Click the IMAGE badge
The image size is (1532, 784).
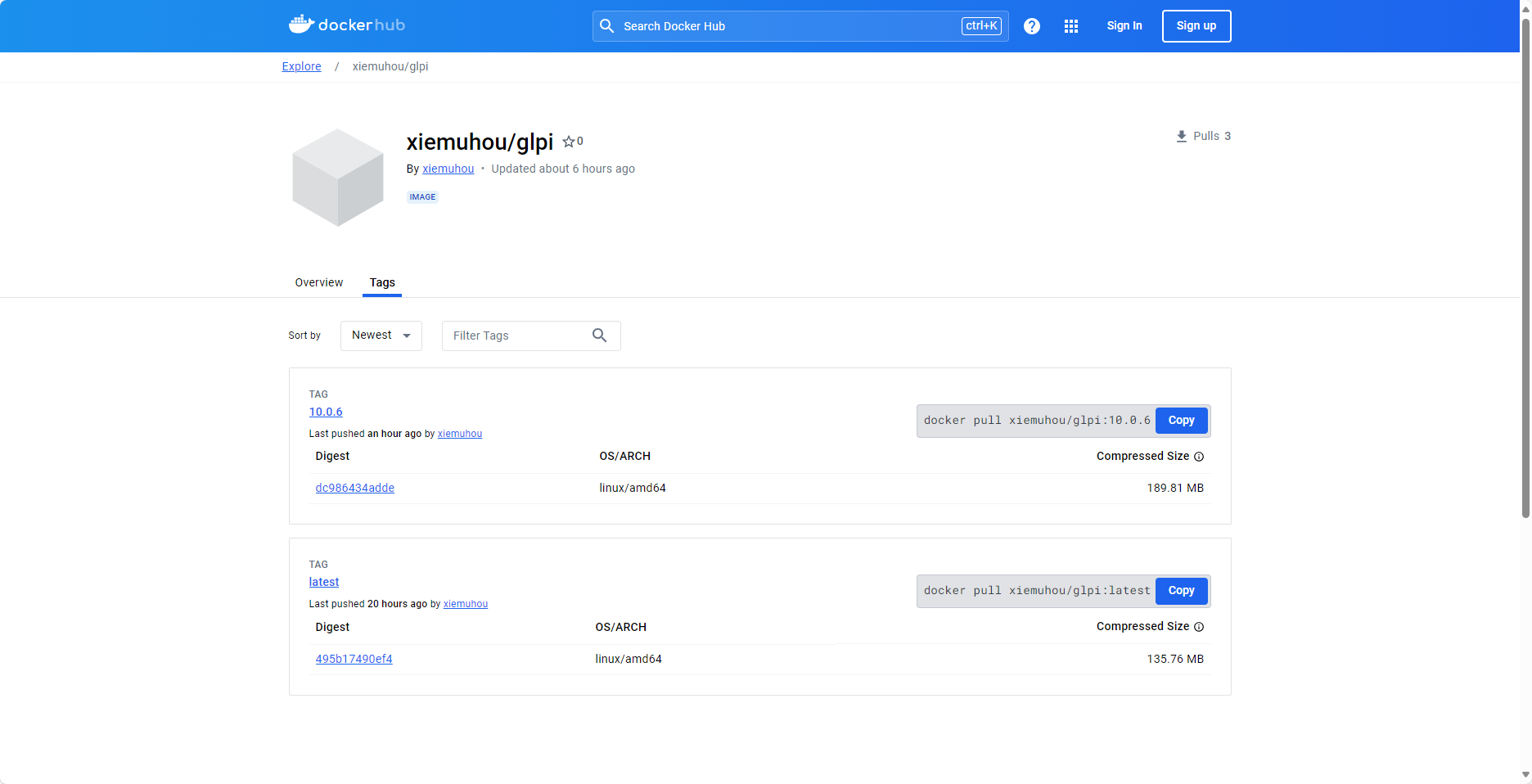(422, 197)
